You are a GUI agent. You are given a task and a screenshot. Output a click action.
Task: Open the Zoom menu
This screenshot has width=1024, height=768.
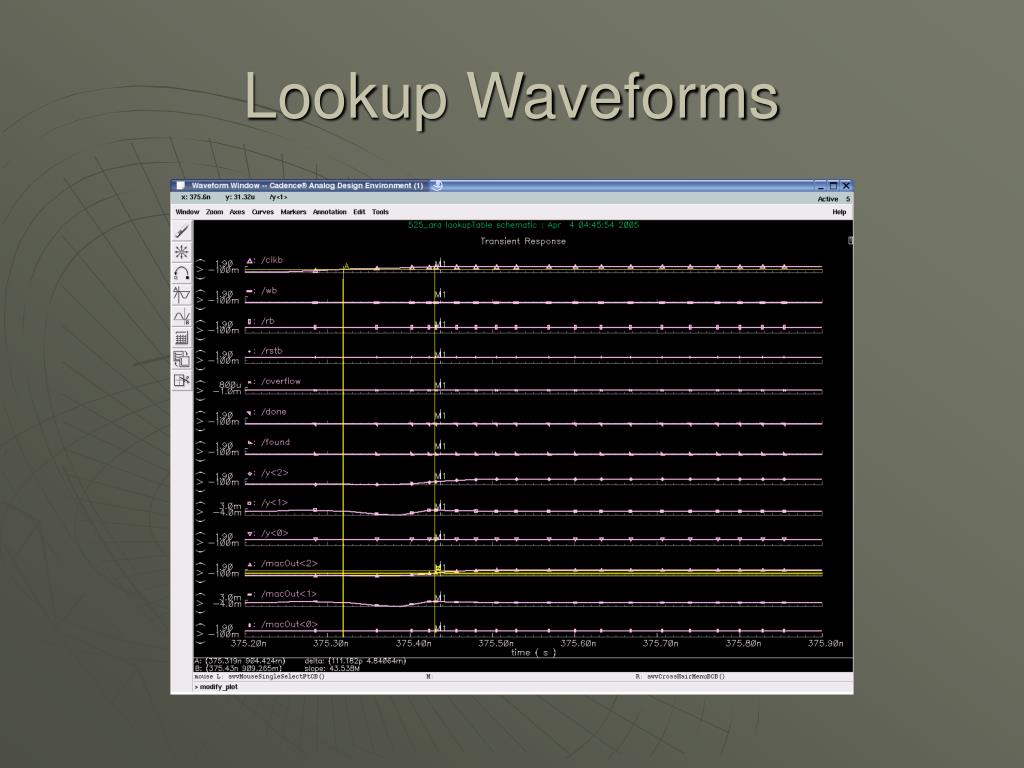214,212
